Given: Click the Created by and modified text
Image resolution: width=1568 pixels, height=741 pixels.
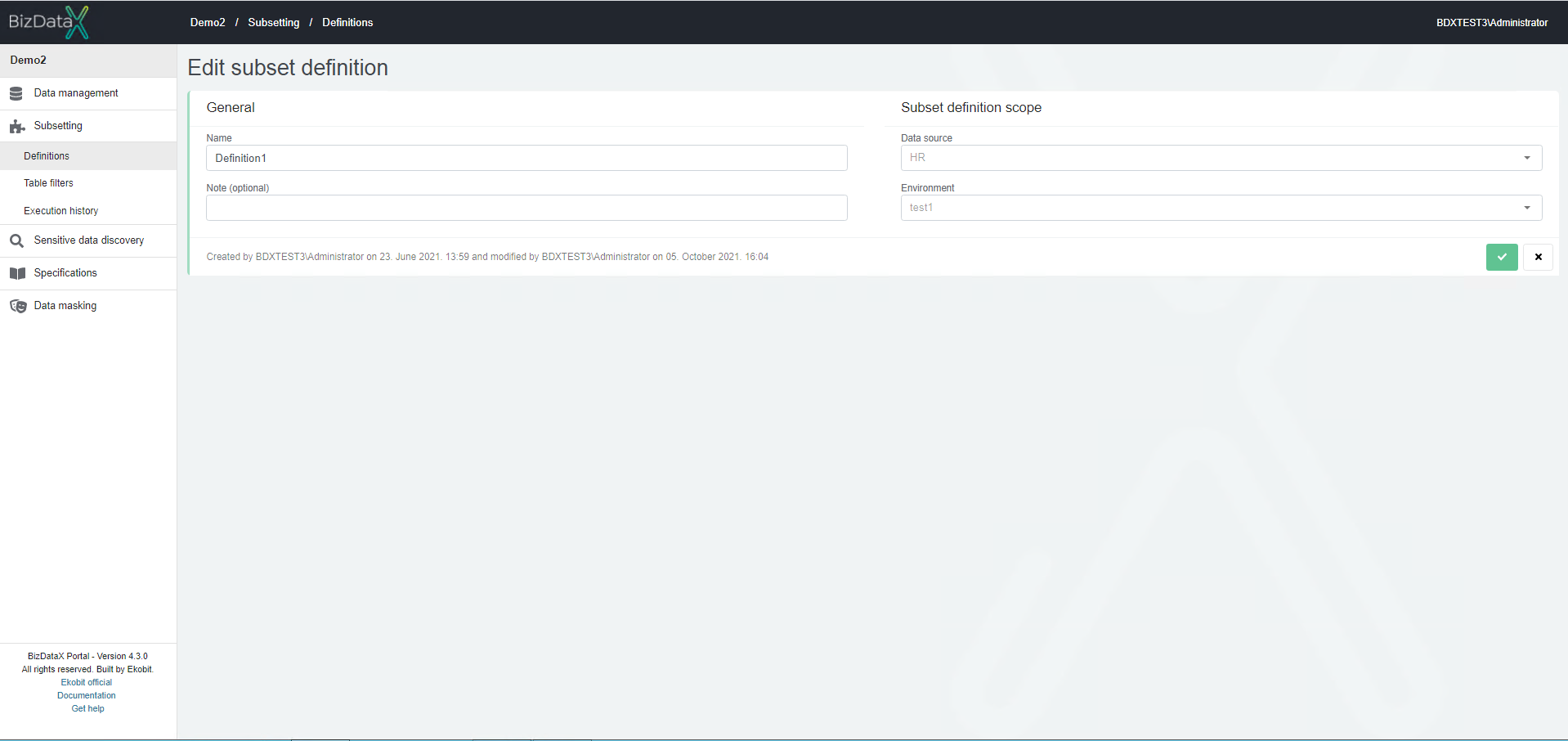Looking at the screenshot, I should coord(487,257).
